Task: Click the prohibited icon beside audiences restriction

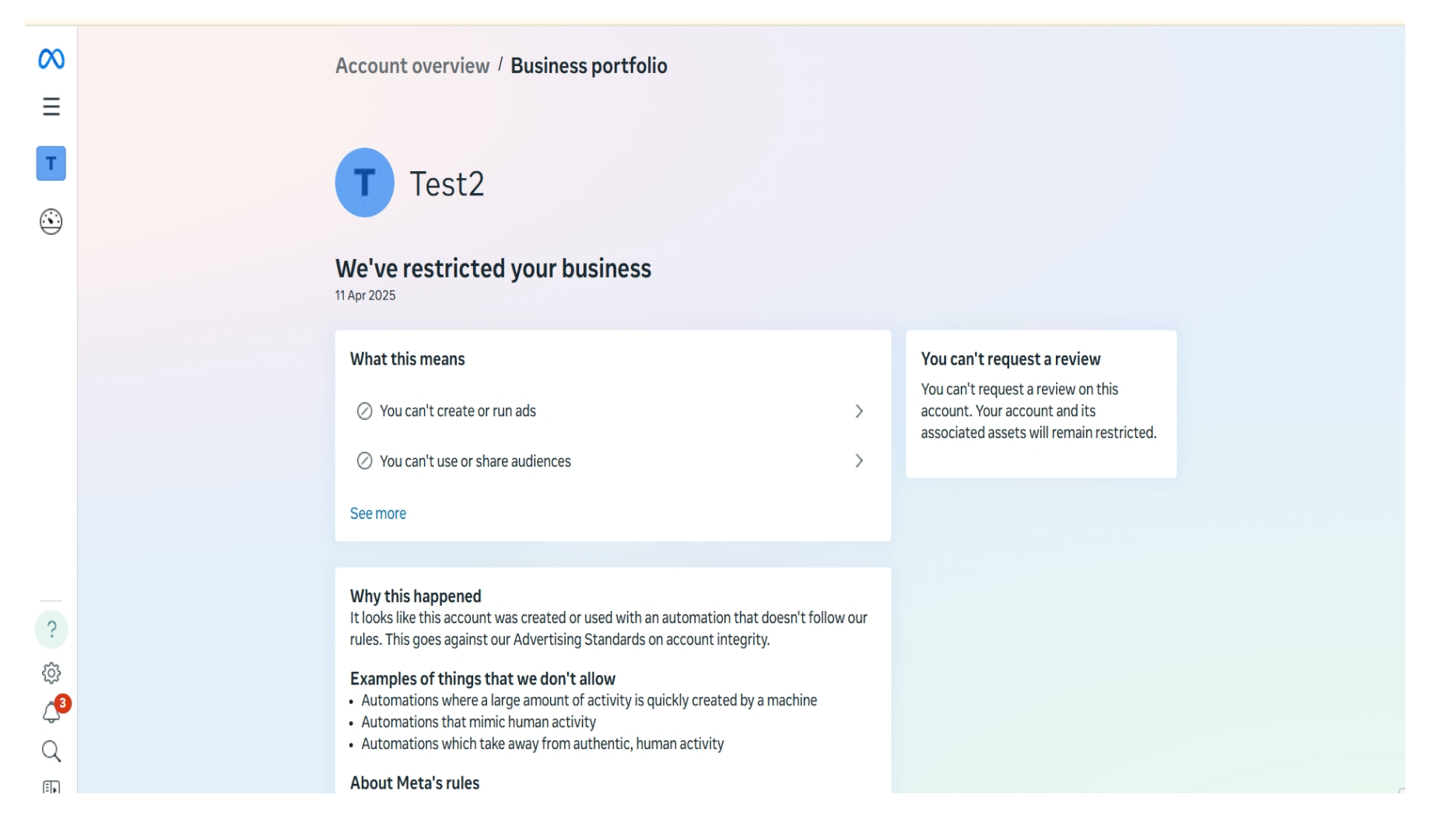Action: tap(363, 460)
